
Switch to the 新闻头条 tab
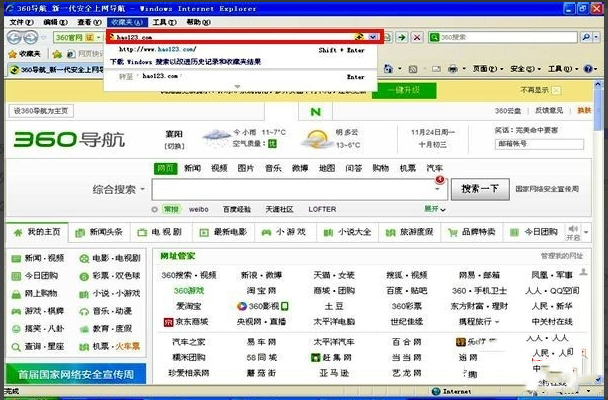(100, 232)
